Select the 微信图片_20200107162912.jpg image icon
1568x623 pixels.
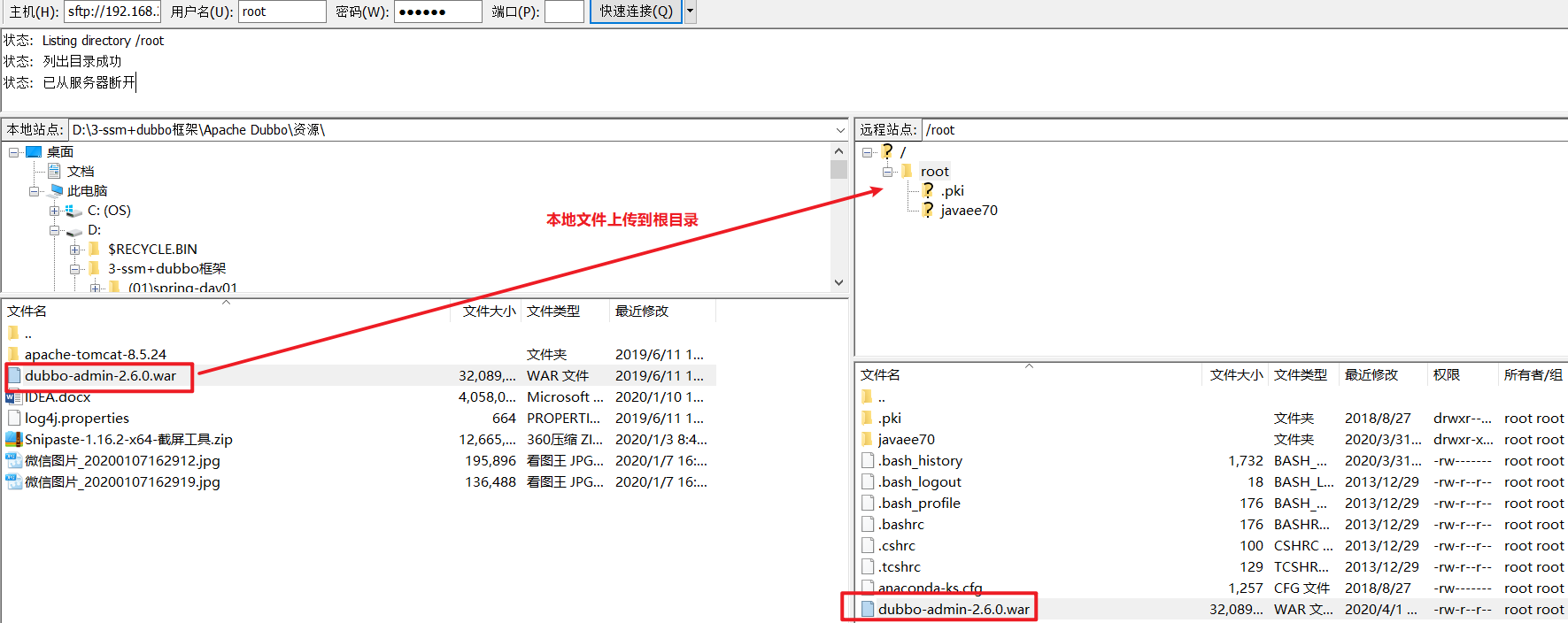[x=13, y=461]
